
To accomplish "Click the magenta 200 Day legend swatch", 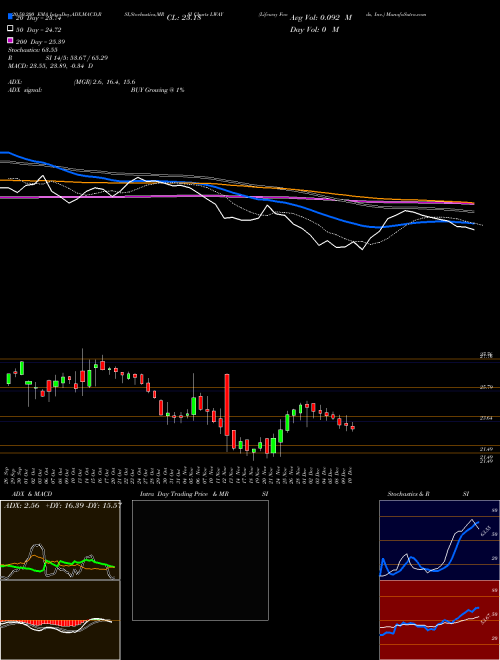I will pyautogui.click(x=10, y=41).
